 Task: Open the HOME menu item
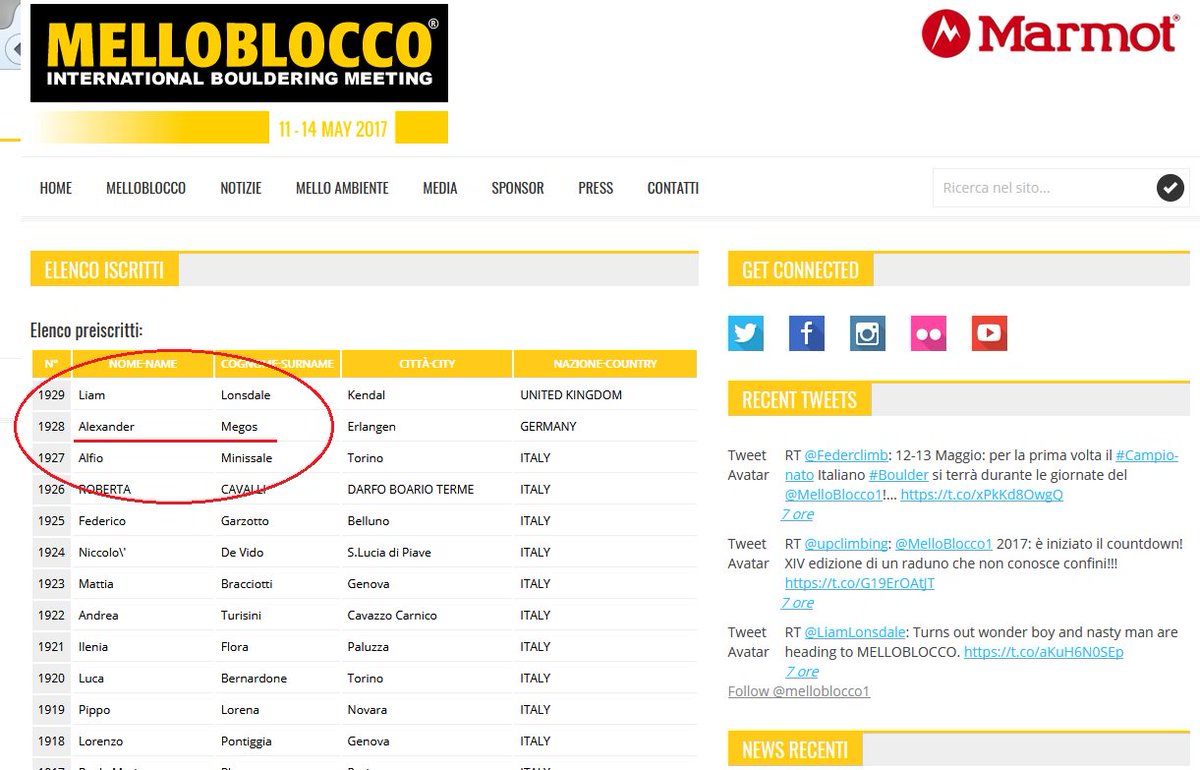(56, 188)
